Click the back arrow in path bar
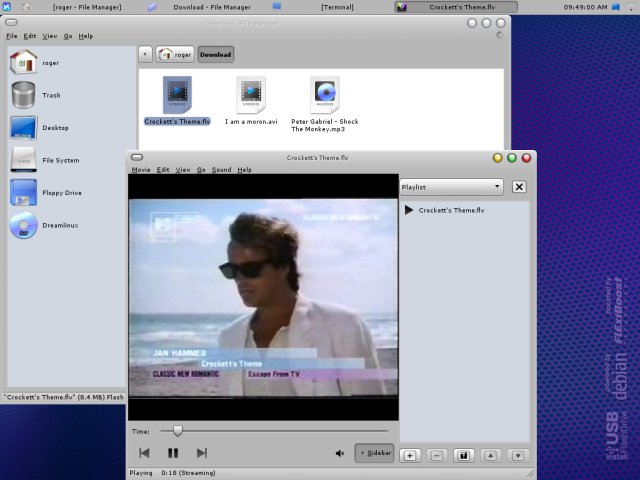 click(145, 54)
